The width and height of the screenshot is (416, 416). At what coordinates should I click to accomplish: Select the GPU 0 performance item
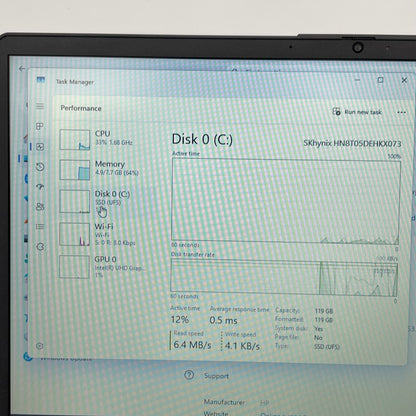click(x=106, y=266)
